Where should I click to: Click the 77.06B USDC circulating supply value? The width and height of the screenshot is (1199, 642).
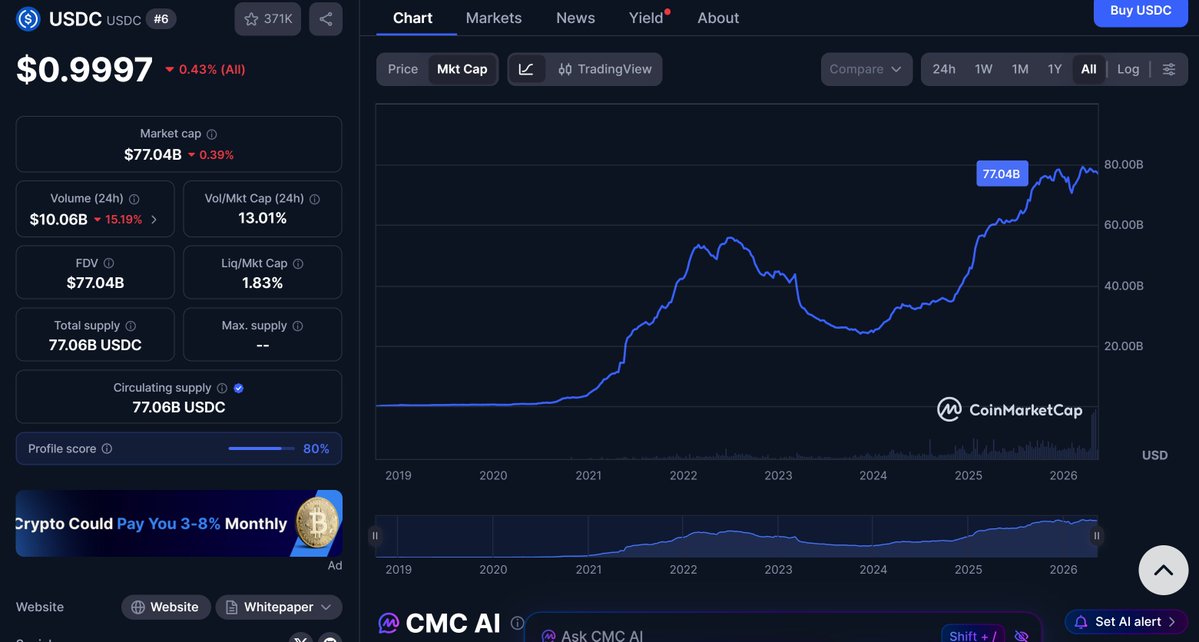click(x=179, y=407)
